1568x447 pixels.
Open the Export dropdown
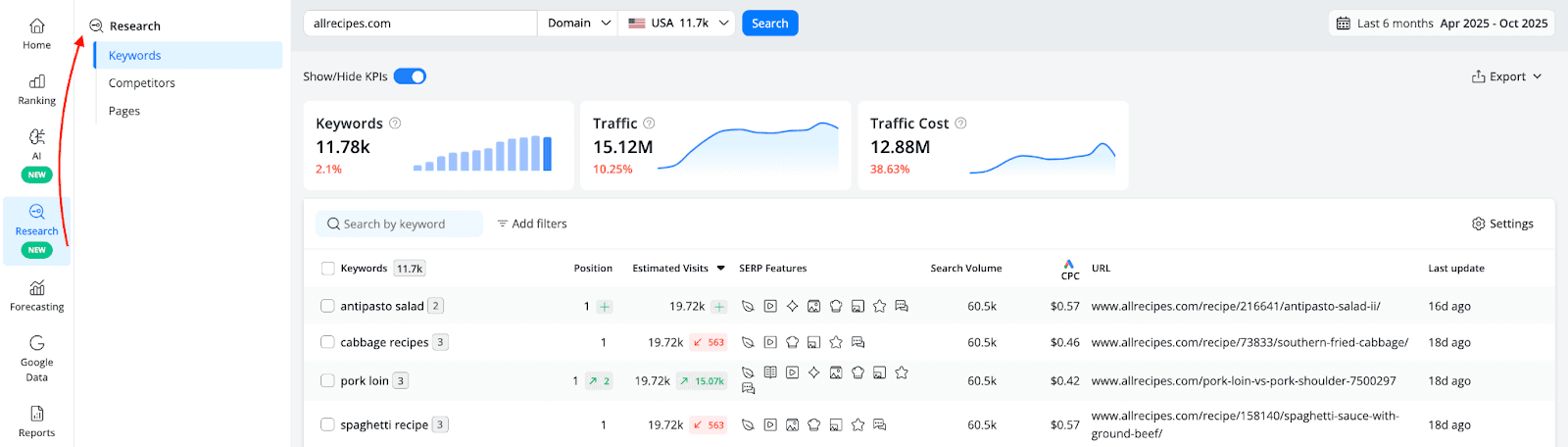pyautogui.click(x=1507, y=76)
